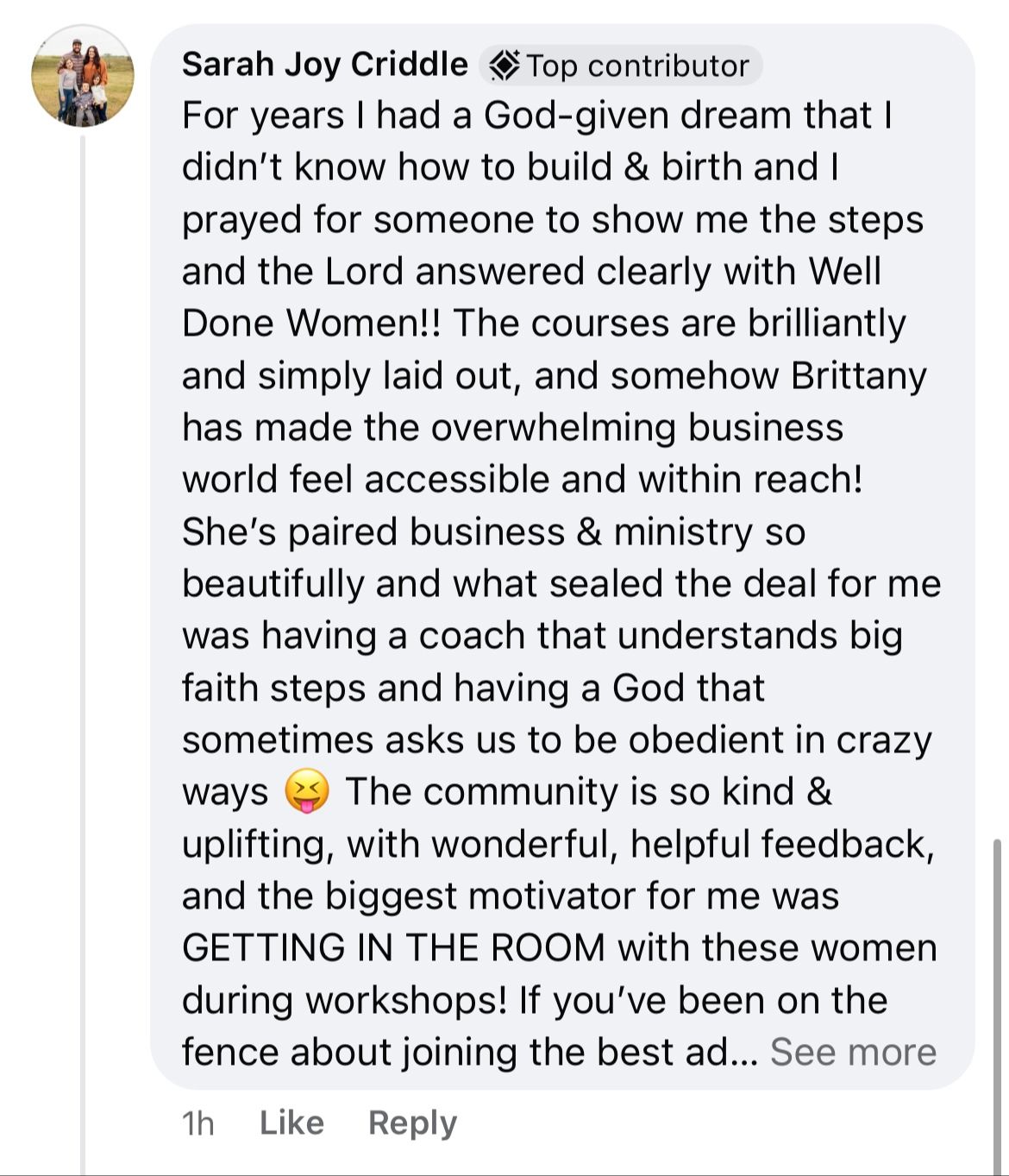Open the Sarah Joy Criddle profile name

coord(324,65)
